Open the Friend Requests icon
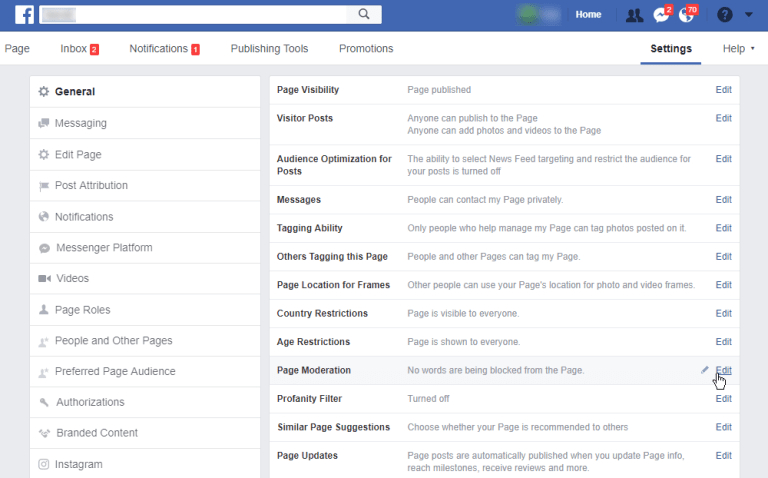768x478 pixels. point(634,15)
